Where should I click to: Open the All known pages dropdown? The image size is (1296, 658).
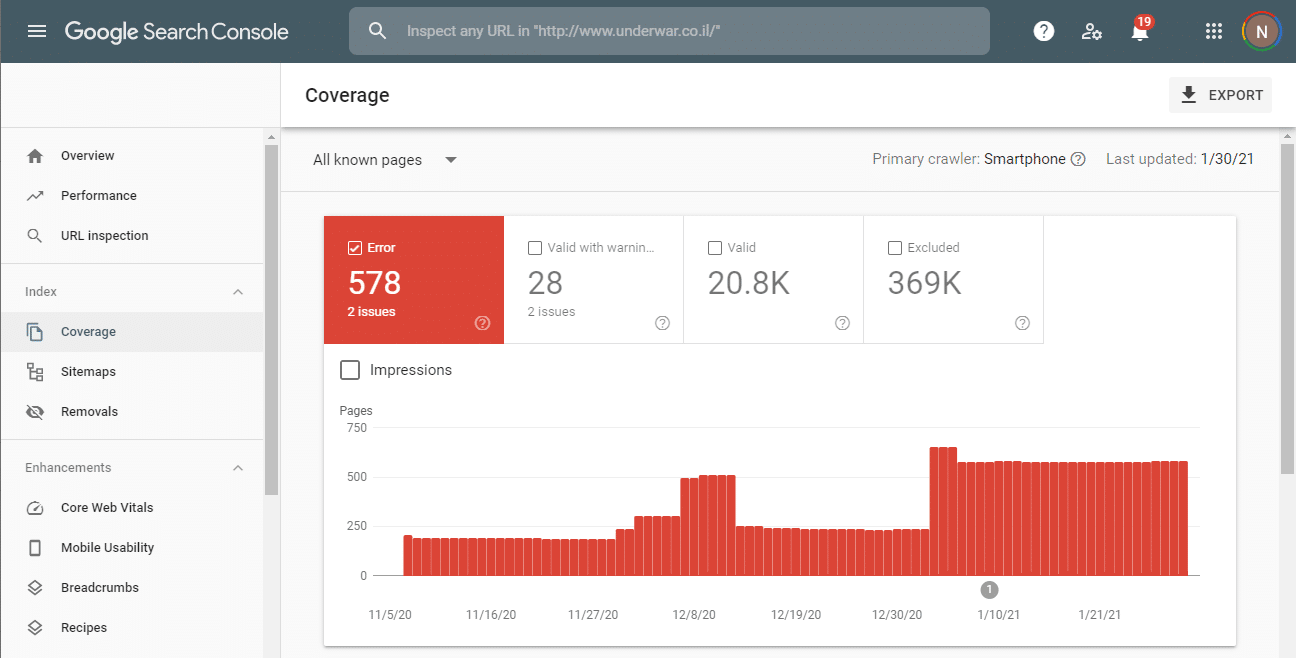pyautogui.click(x=385, y=160)
